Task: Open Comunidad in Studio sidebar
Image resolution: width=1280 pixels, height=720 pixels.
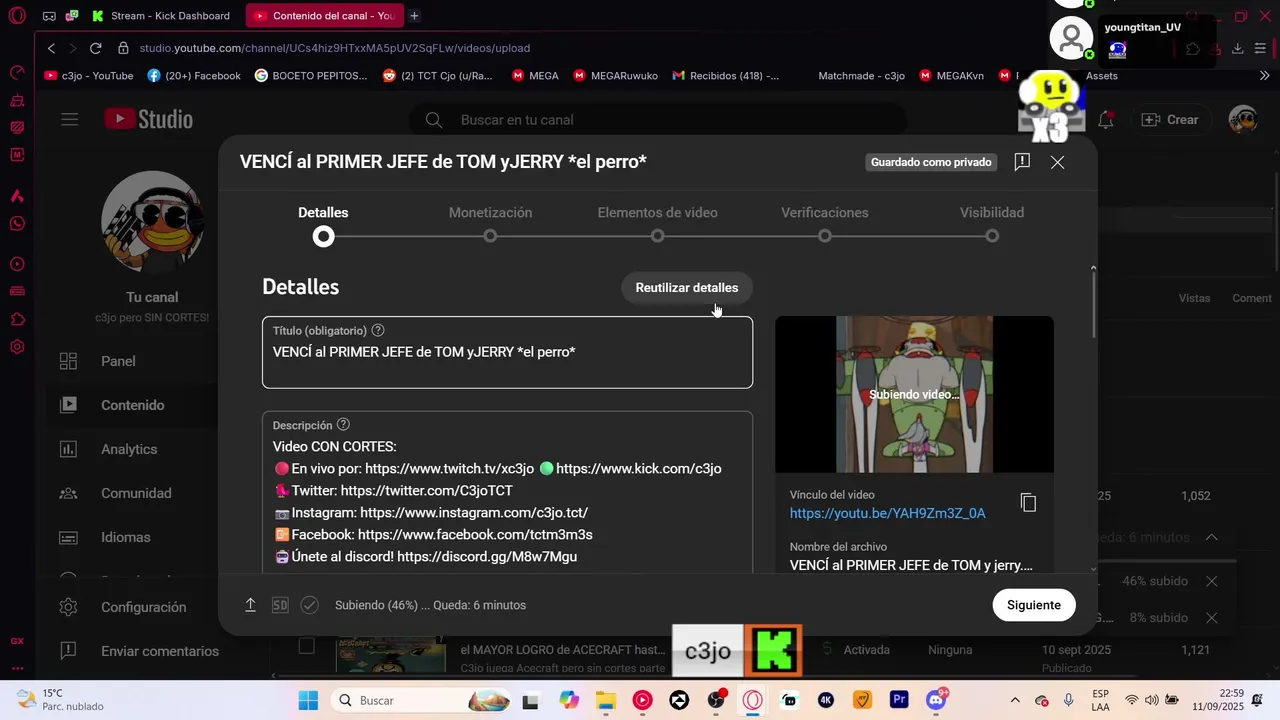Action: [136, 493]
